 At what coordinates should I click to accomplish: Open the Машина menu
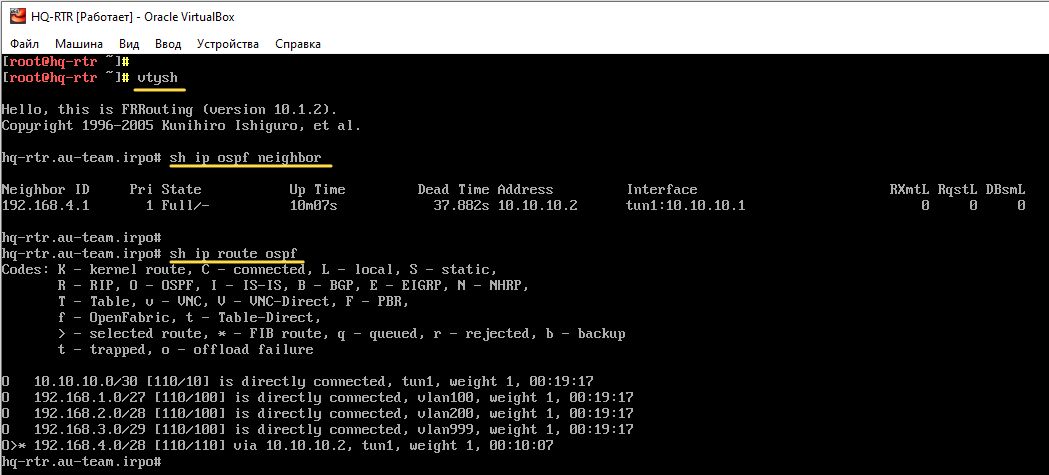(78, 44)
